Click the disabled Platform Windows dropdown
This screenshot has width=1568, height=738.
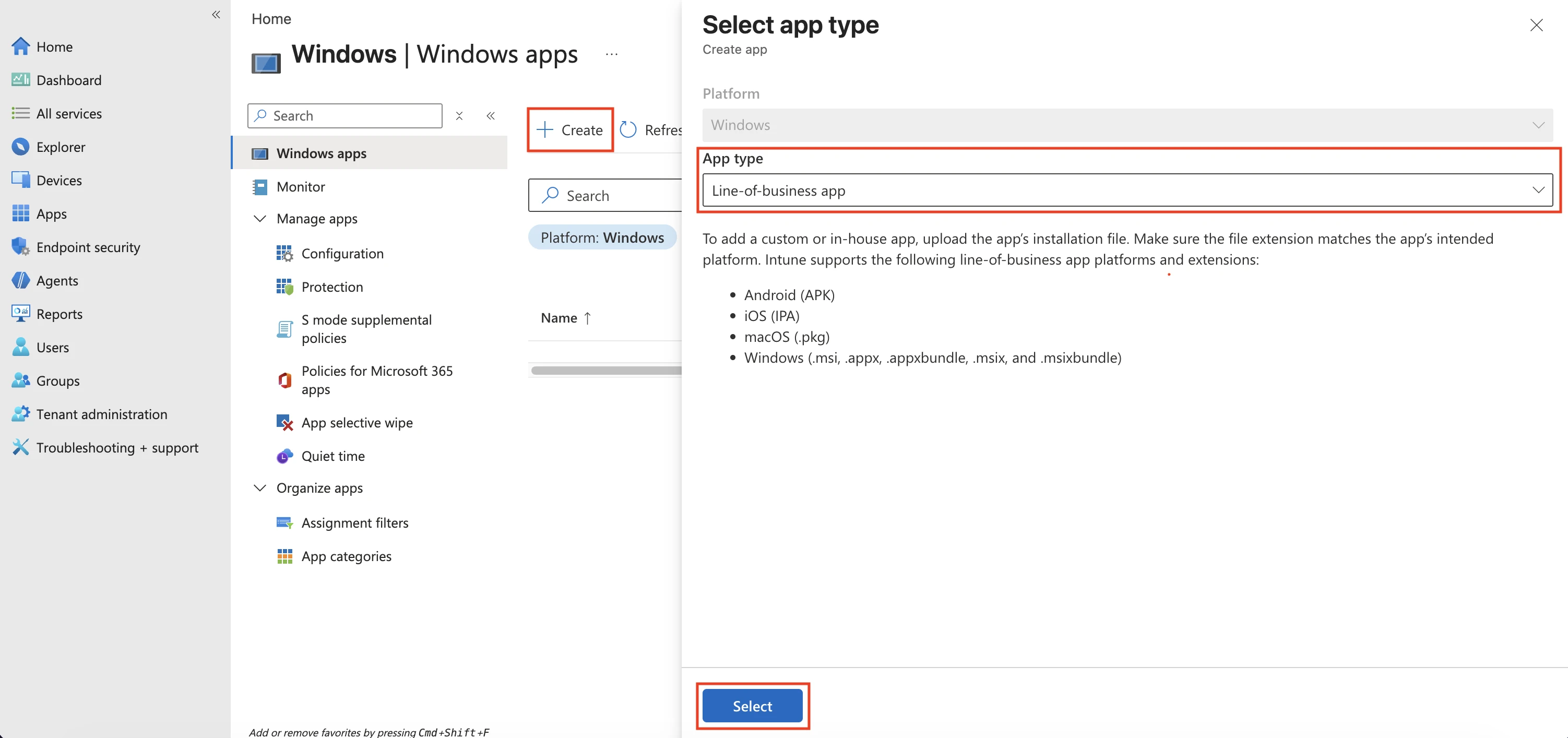pyautogui.click(x=1127, y=125)
